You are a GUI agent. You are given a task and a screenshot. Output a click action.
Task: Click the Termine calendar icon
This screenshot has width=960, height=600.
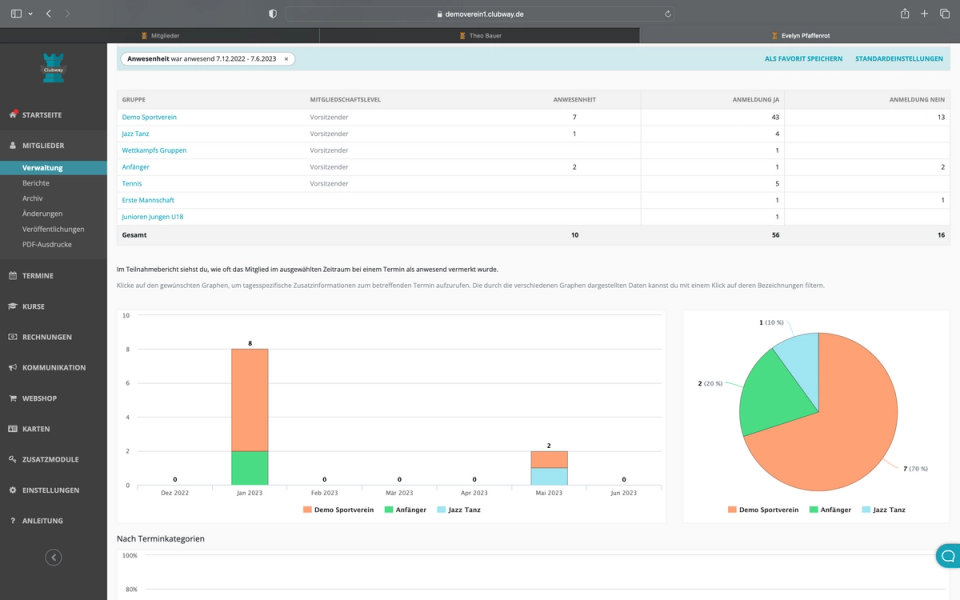(13, 276)
